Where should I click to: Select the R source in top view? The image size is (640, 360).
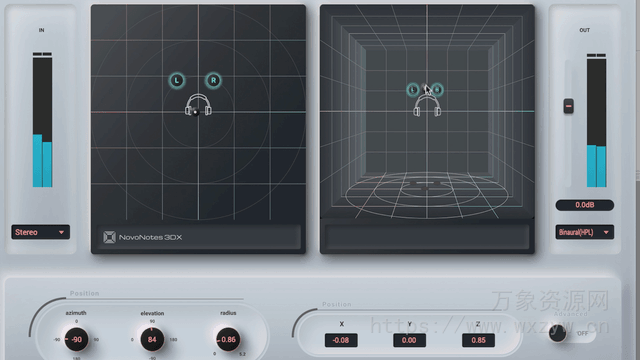[x=213, y=80]
